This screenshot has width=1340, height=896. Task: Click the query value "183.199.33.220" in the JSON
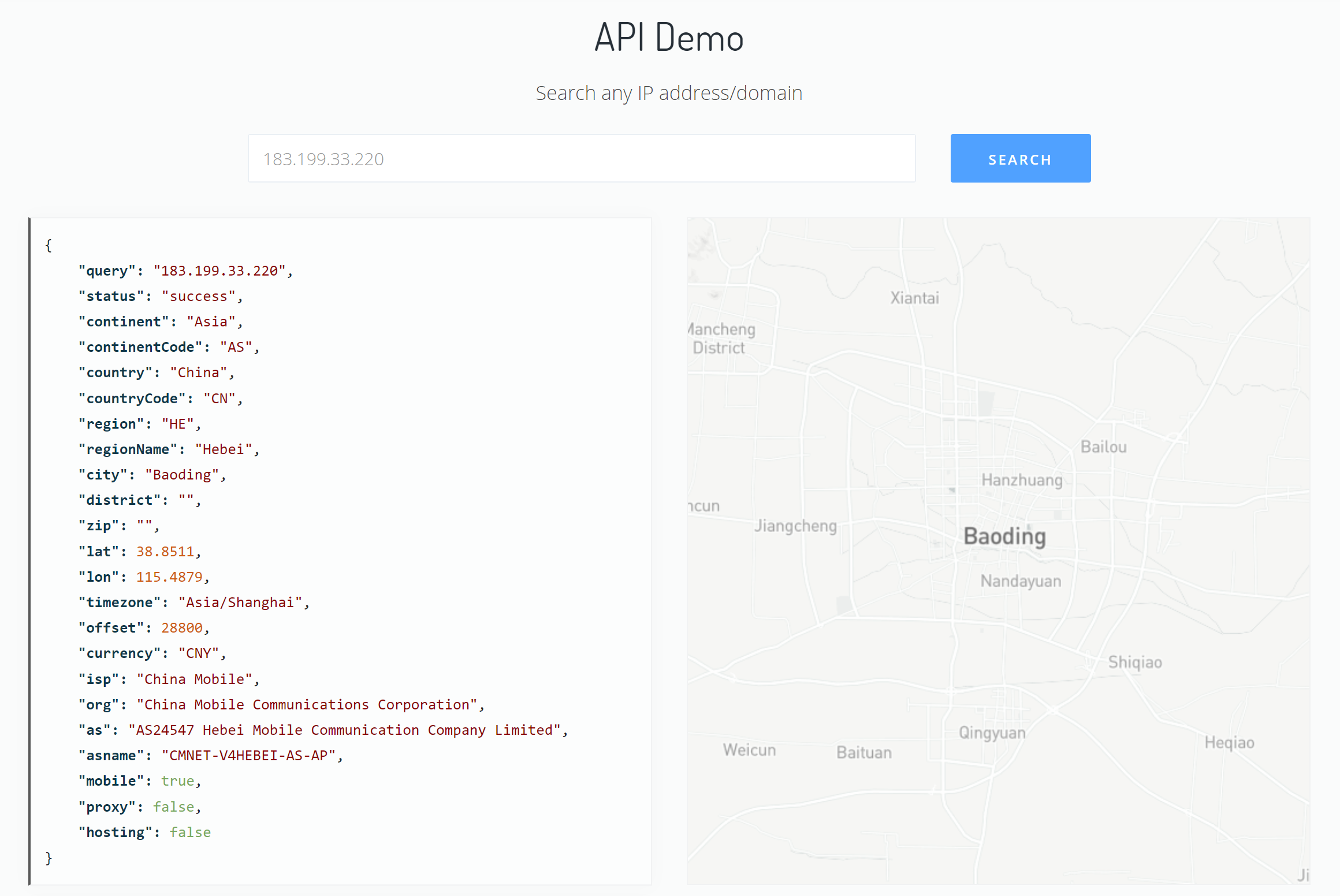click(219, 271)
